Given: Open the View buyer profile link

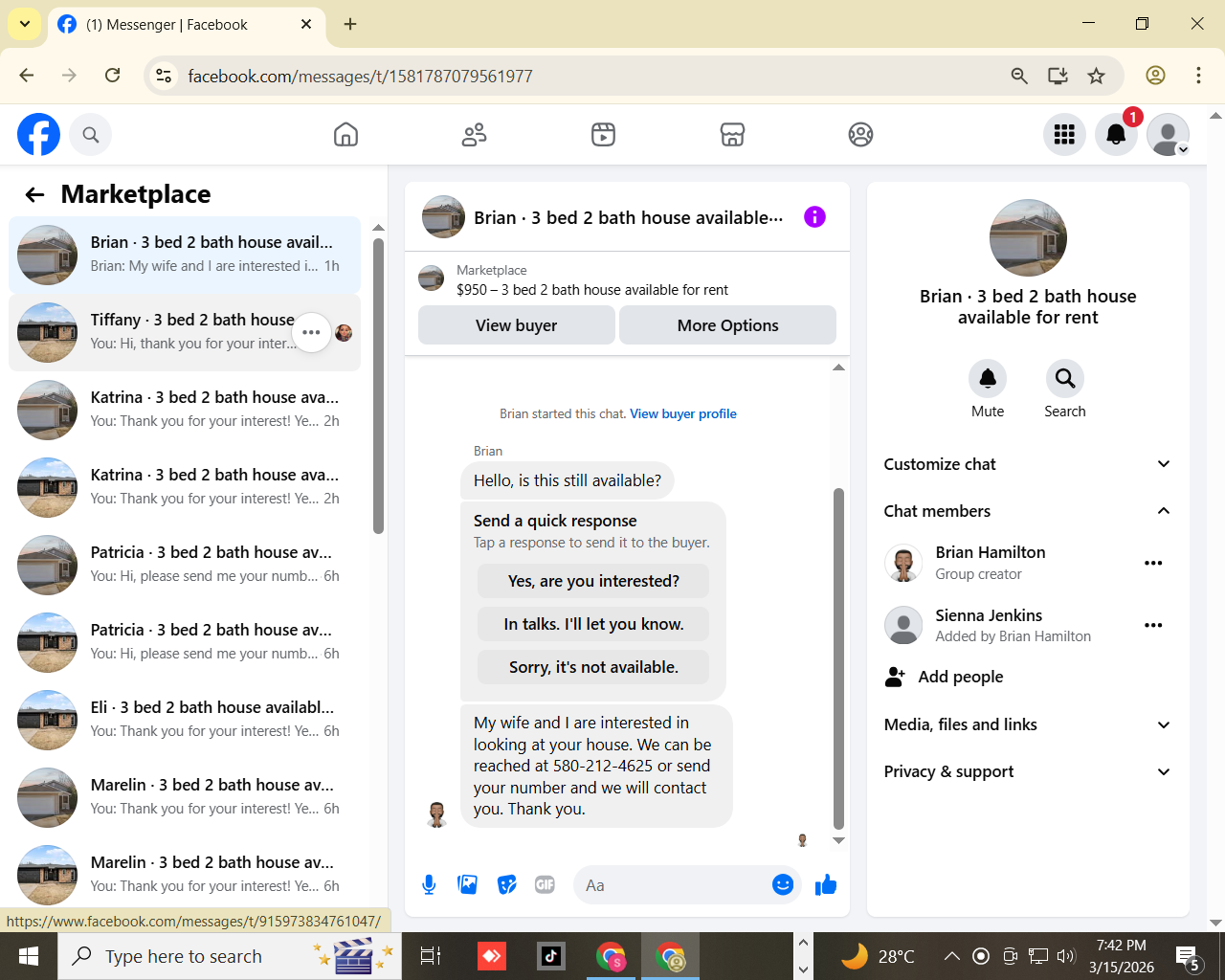Looking at the screenshot, I should tap(683, 414).
